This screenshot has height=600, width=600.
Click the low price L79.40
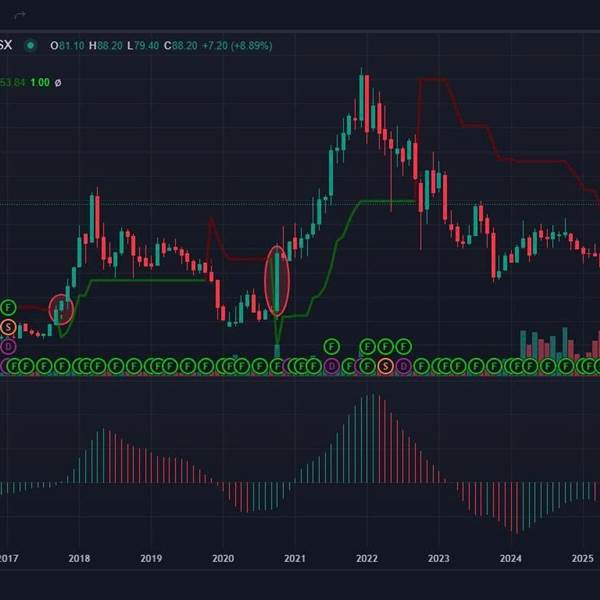coord(143,46)
